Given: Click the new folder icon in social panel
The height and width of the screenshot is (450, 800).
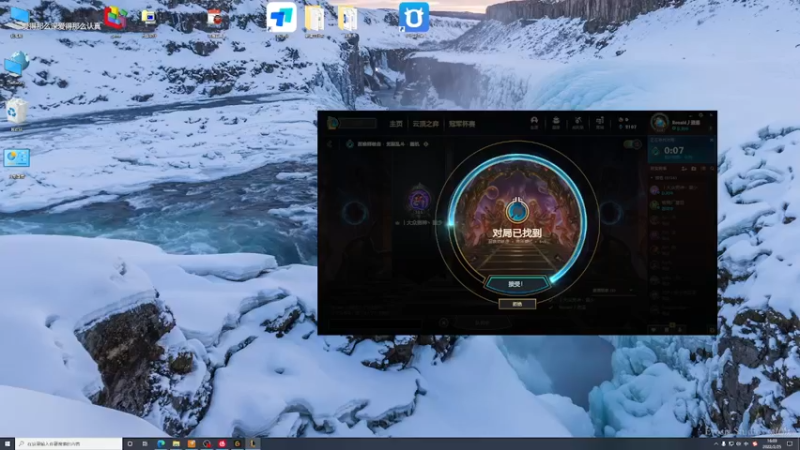Looking at the screenshot, I should (693, 168).
